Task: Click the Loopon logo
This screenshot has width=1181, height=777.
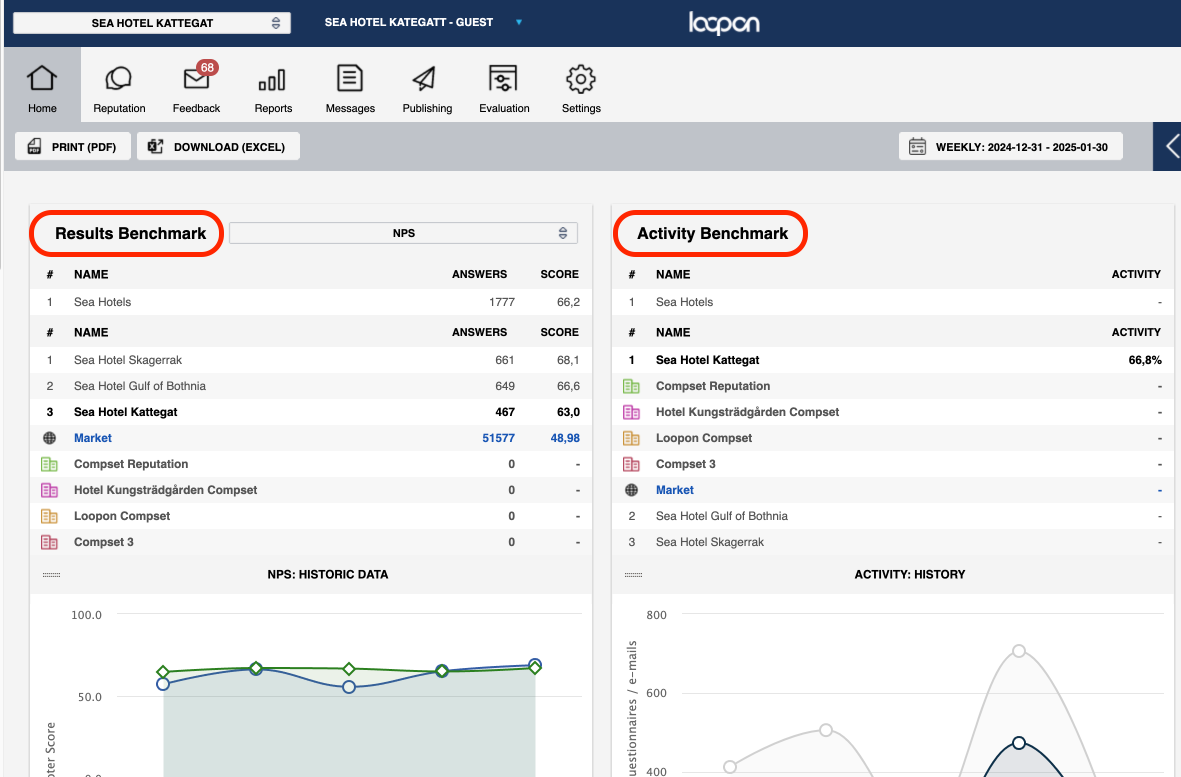Action: pyautogui.click(x=724, y=23)
